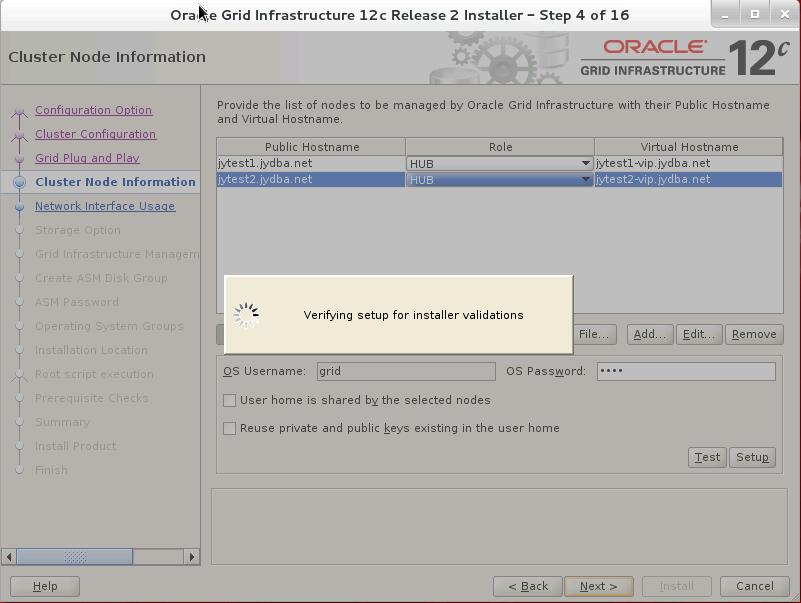Click the Public Hostname column header
This screenshot has width=801, height=603.
pos(312,147)
